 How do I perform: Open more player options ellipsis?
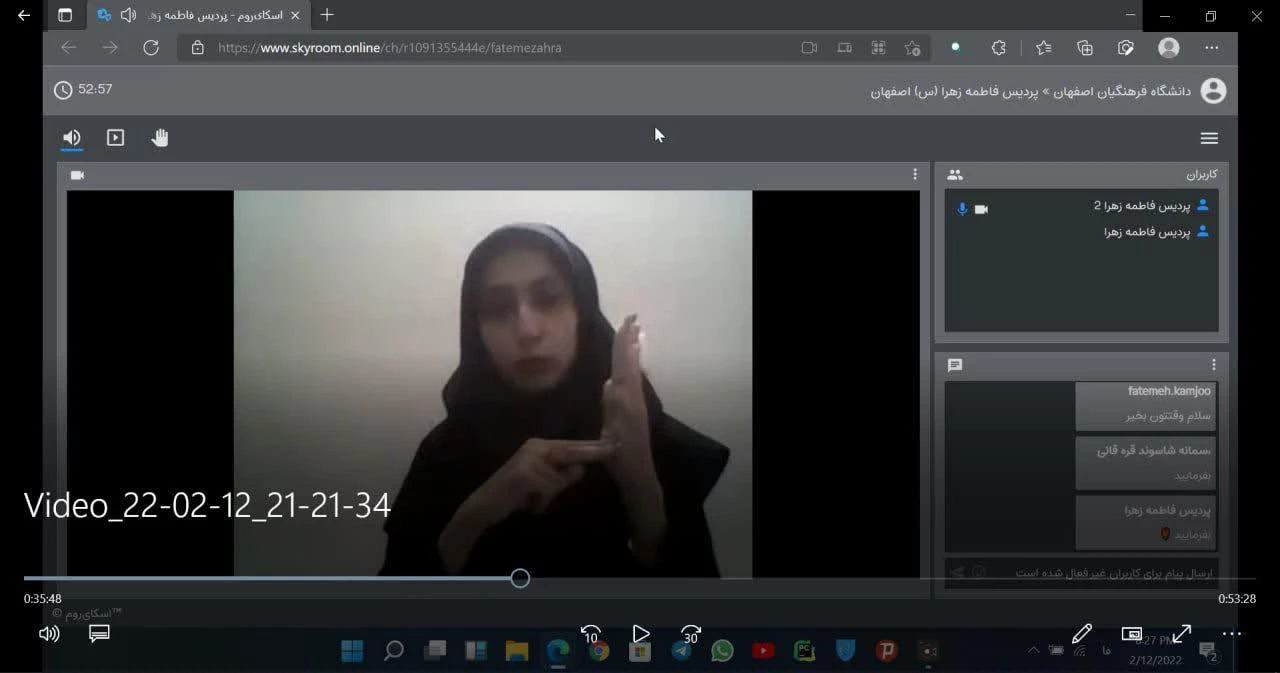pos(1232,634)
